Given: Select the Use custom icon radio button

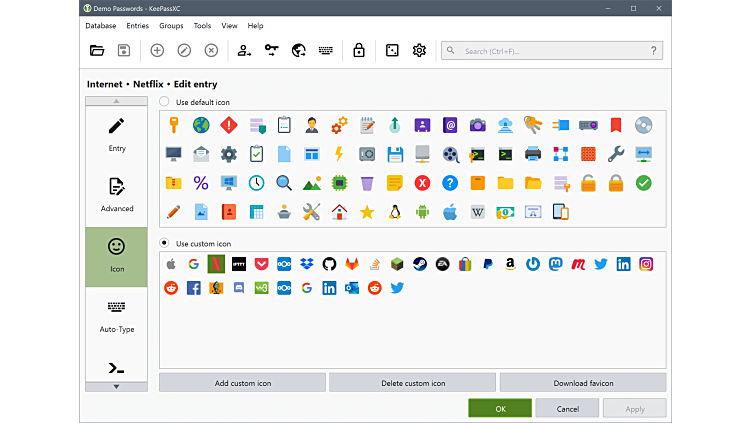Looking at the screenshot, I should click(x=165, y=243).
